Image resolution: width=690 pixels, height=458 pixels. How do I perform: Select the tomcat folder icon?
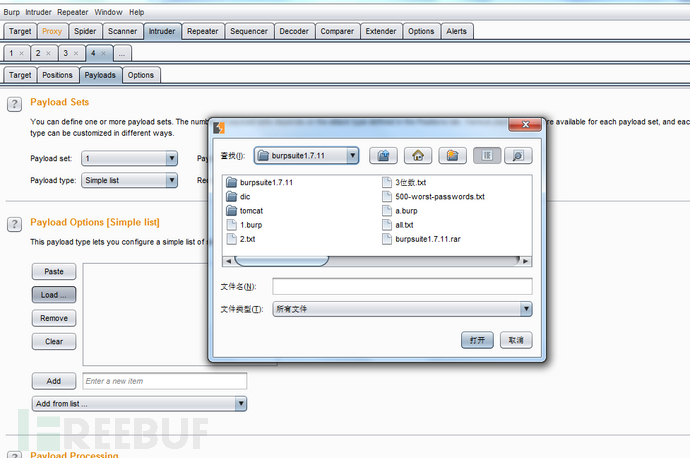pos(231,210)
